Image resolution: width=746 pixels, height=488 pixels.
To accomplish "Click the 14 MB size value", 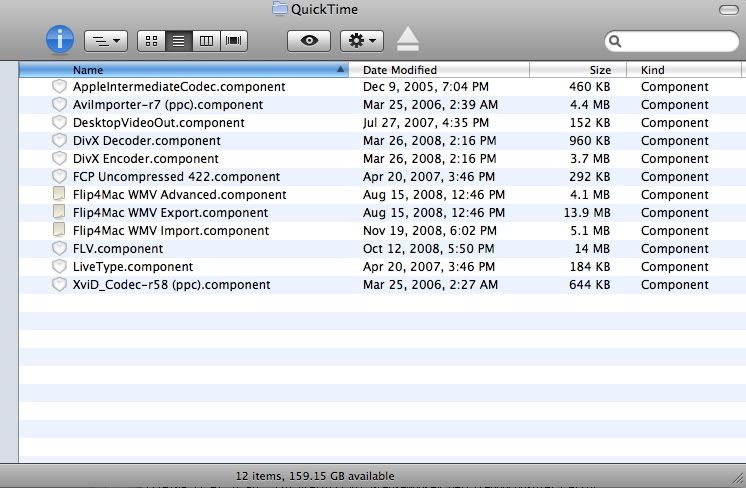I will point(592,249).
